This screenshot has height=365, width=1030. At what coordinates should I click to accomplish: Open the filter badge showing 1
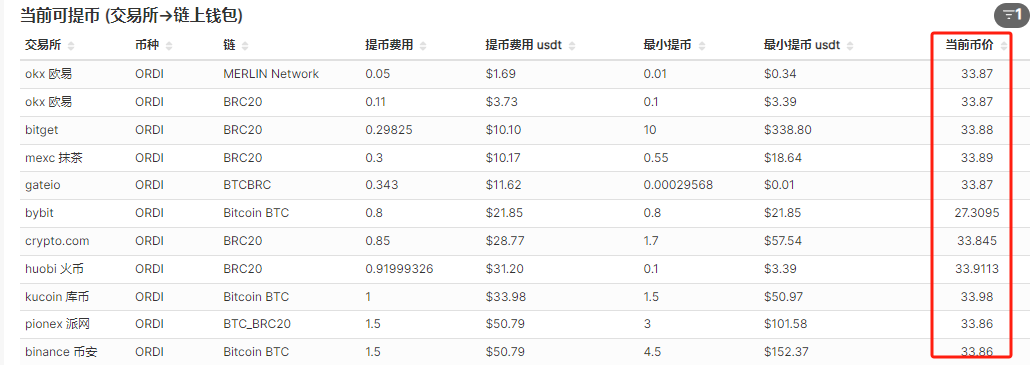tap(1012, 15)
